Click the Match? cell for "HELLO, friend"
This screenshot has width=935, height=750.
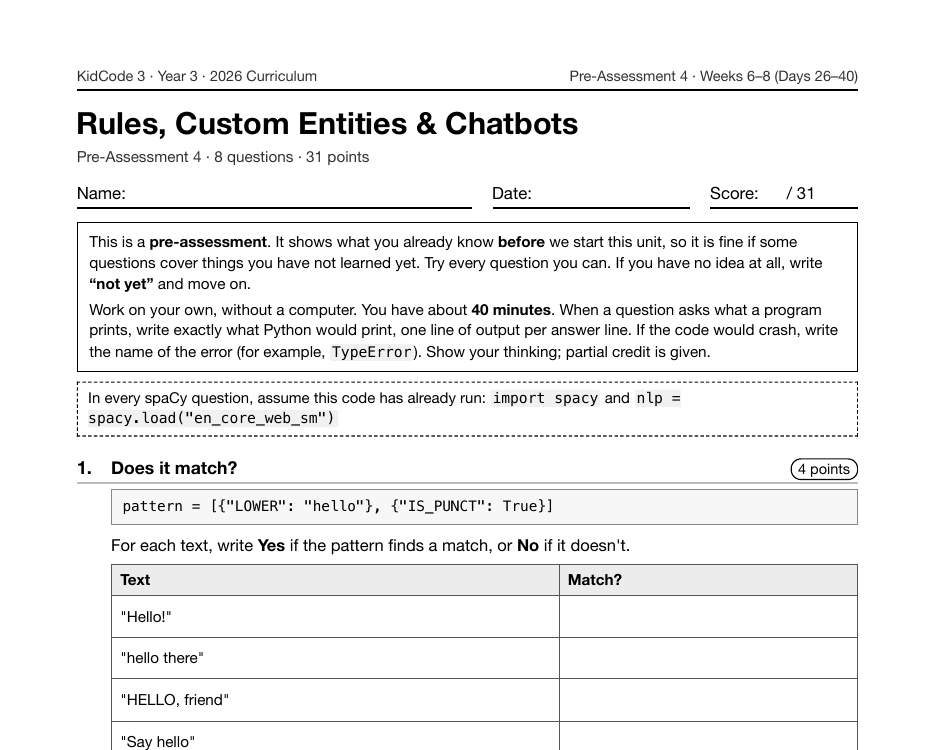[708, 700]
